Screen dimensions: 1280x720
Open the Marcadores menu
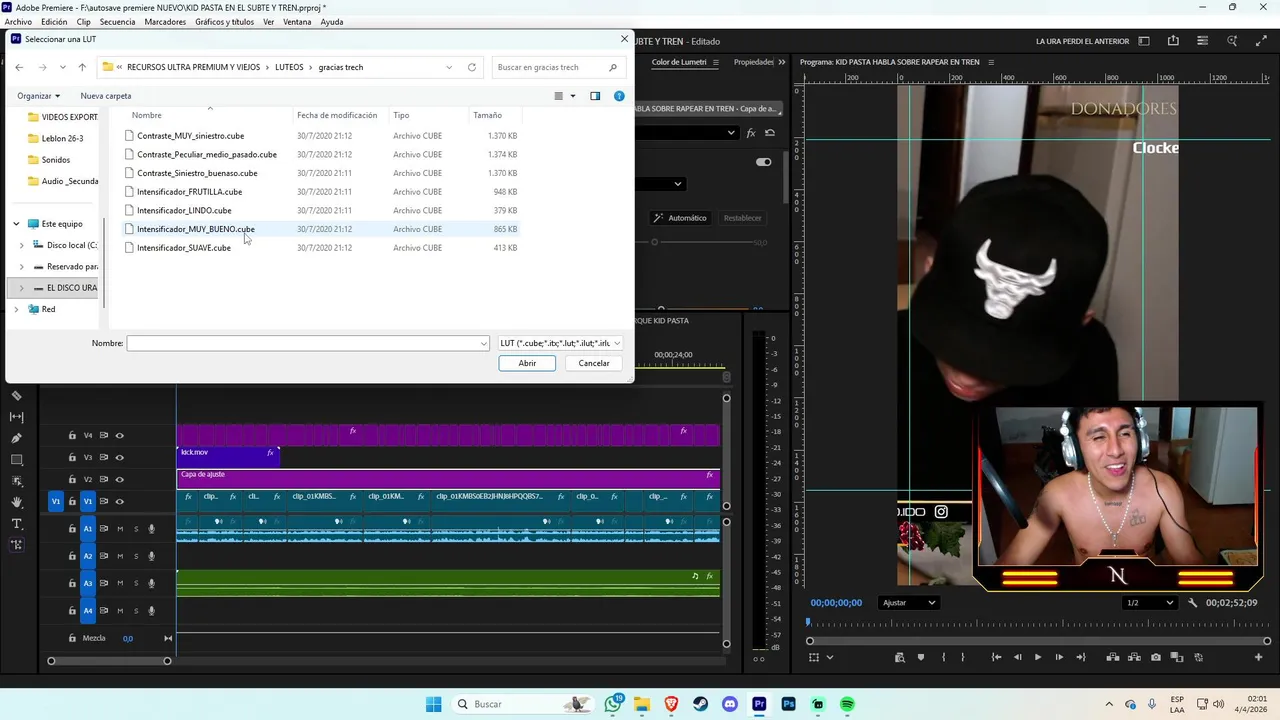(165, 22)
